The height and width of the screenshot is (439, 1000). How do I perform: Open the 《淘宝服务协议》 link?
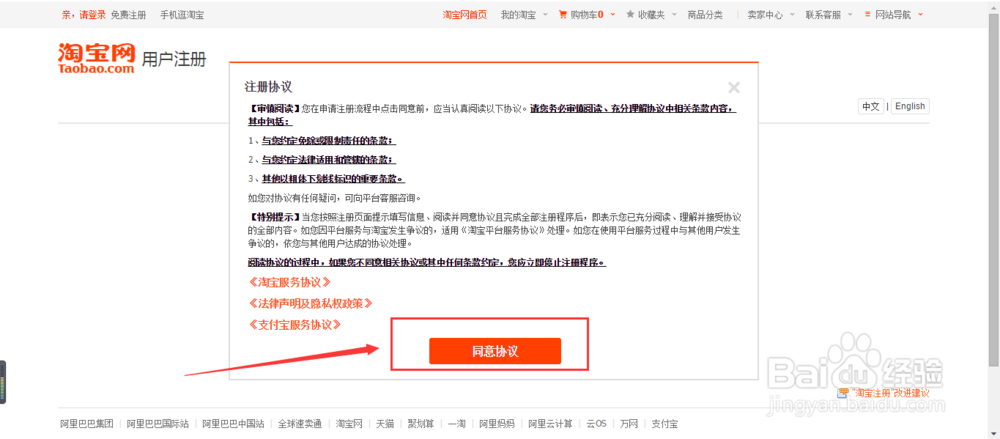click(x=290, y=281)
